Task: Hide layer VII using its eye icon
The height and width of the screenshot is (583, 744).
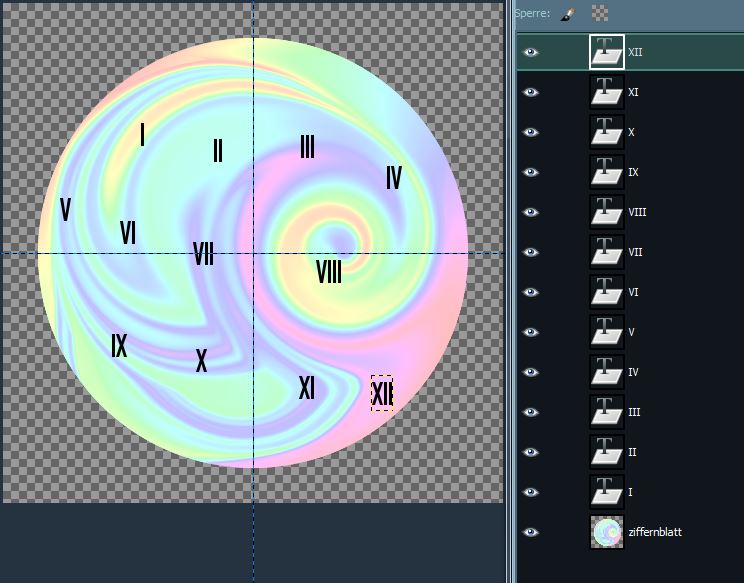Action: click(x=531, y=252)
